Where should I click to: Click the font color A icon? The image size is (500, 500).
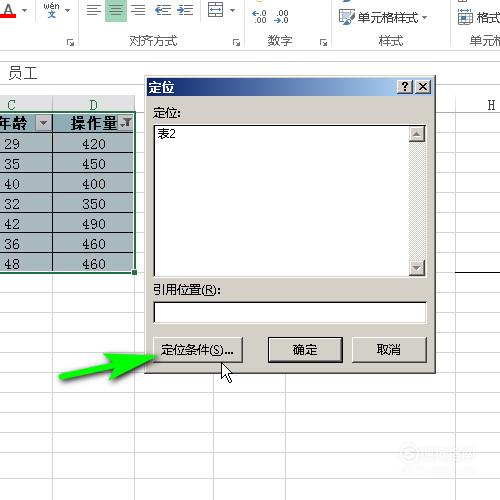point(8,10)
